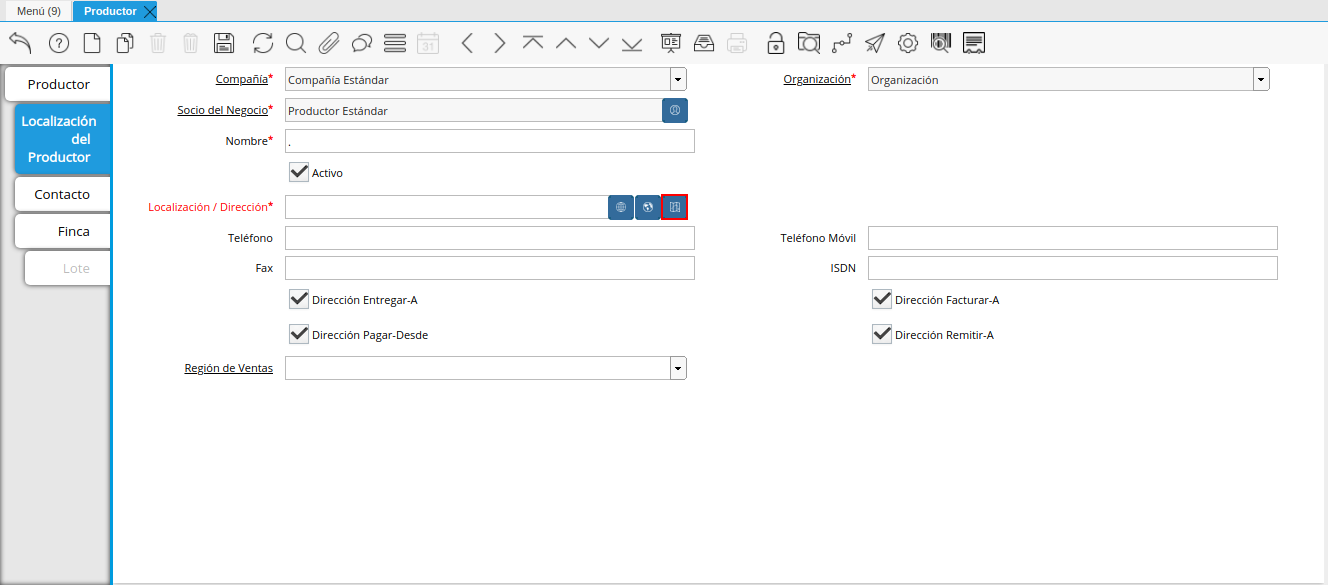Create a new record with blank page icon

point(92,43)
